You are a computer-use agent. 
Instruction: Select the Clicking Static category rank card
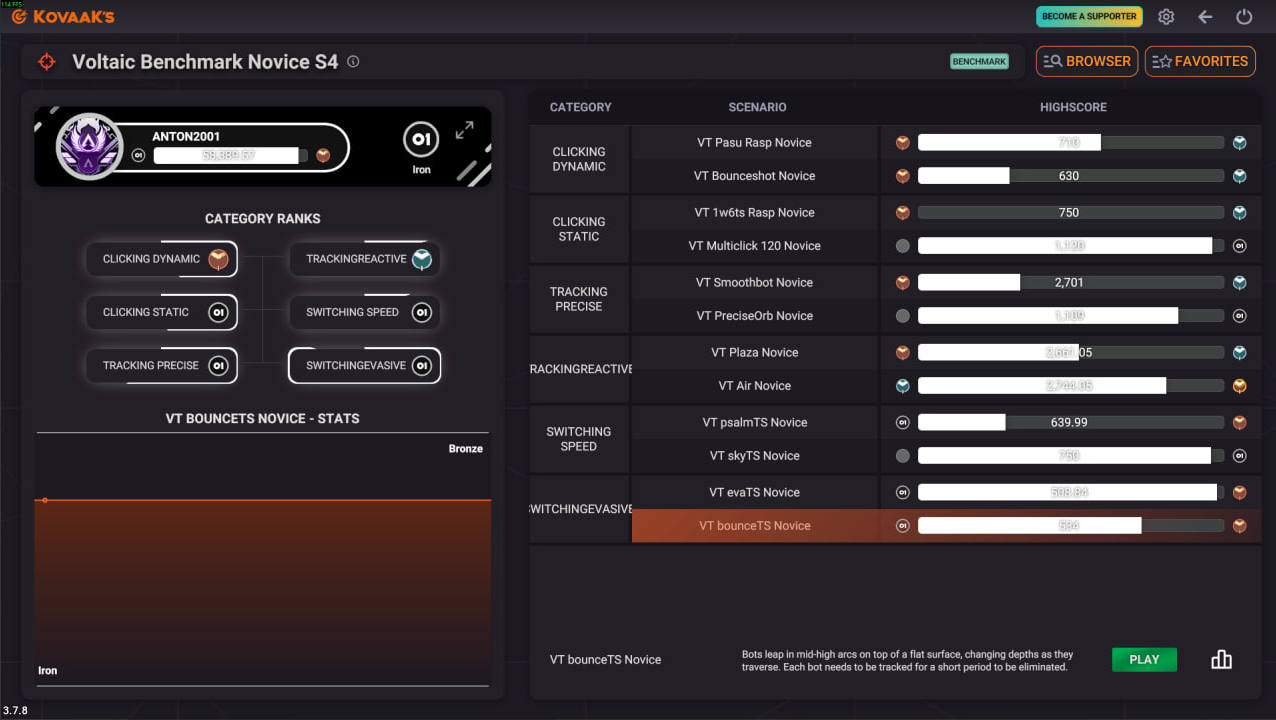162,312
